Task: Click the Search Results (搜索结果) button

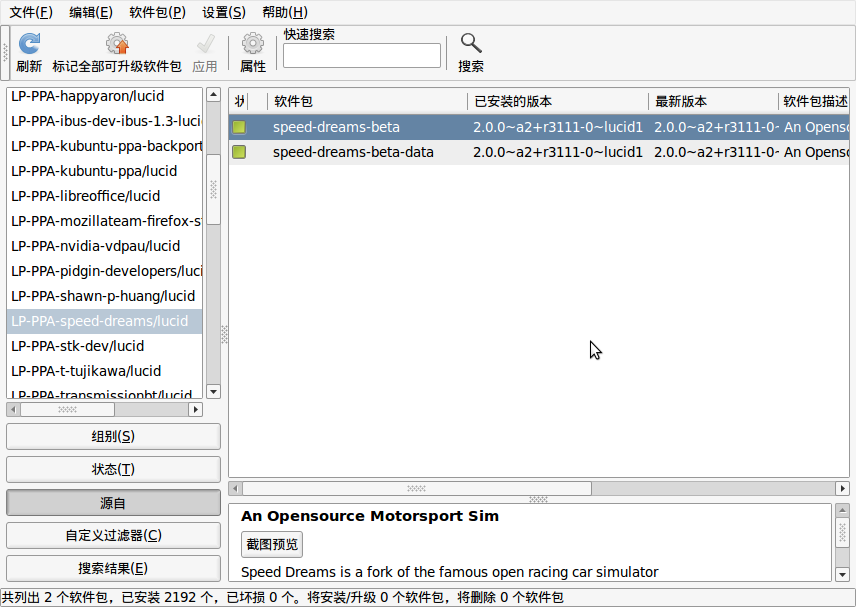Action: pos(113,568)
